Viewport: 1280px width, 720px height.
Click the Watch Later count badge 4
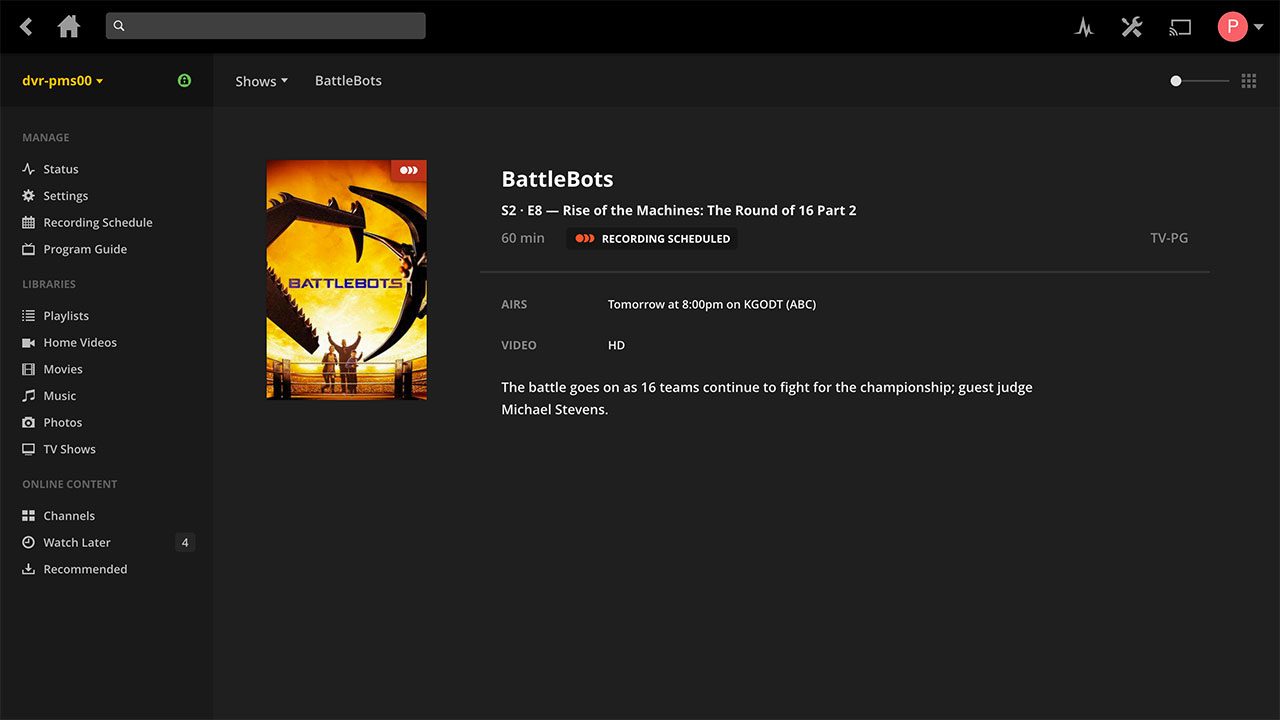tap(184, 543)
